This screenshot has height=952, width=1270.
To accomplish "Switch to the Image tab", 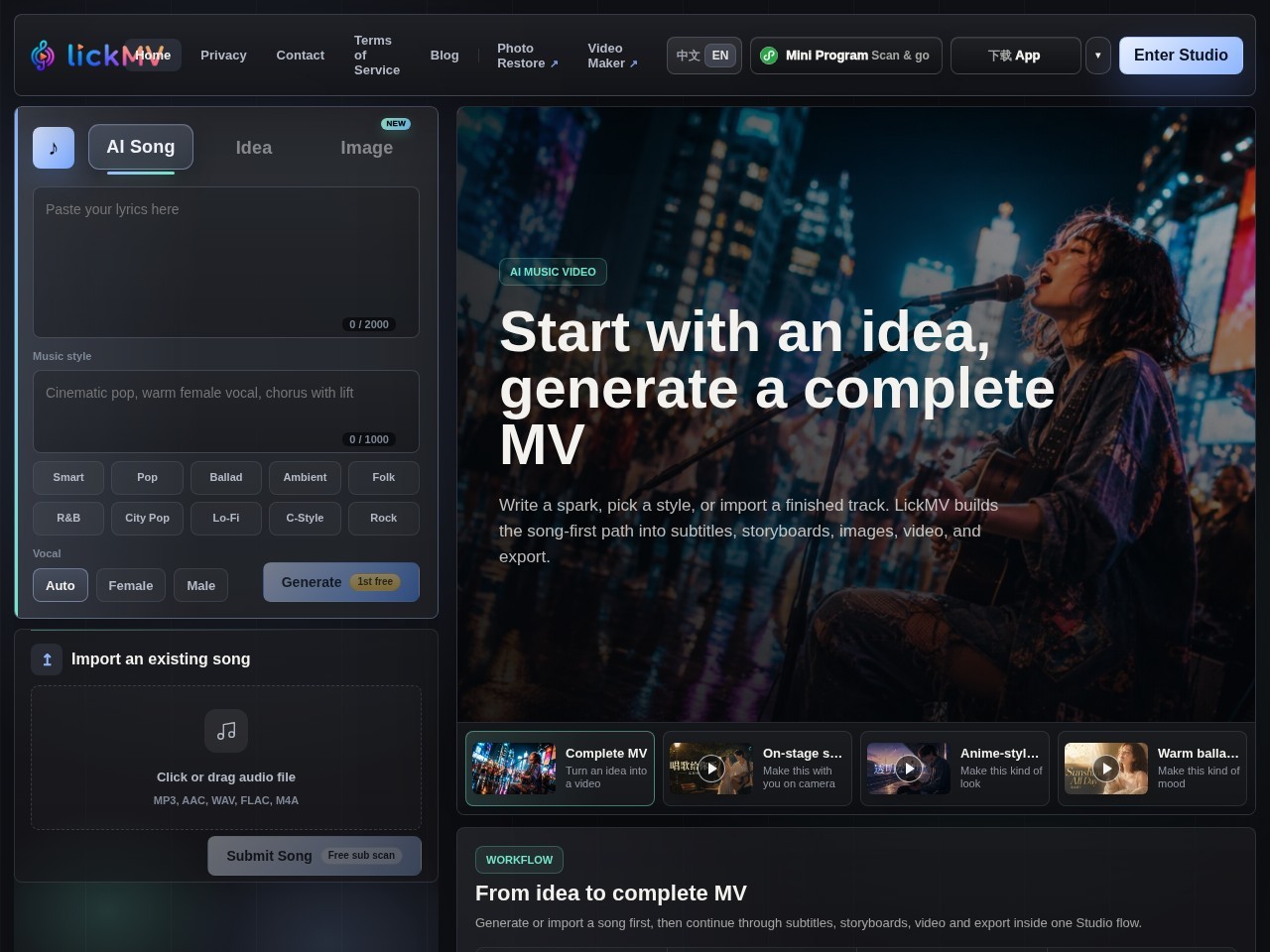I will tap(367, 148).
